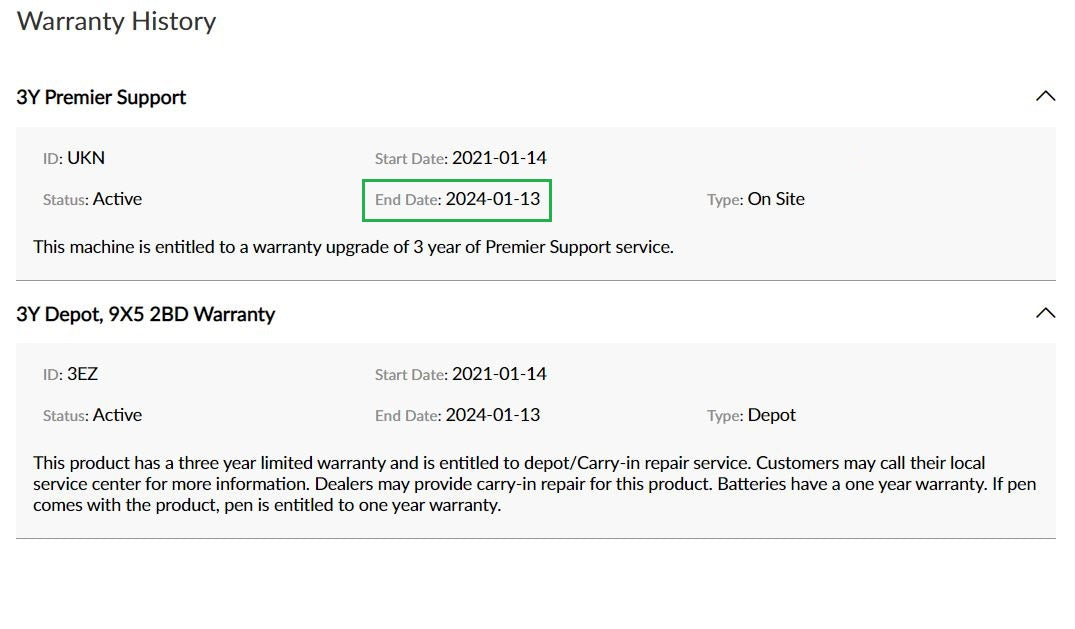The height and width of the screenshot is (629, 1075).
Task: Select the 3EZ warranty ID value
Action: coord(82,374)
